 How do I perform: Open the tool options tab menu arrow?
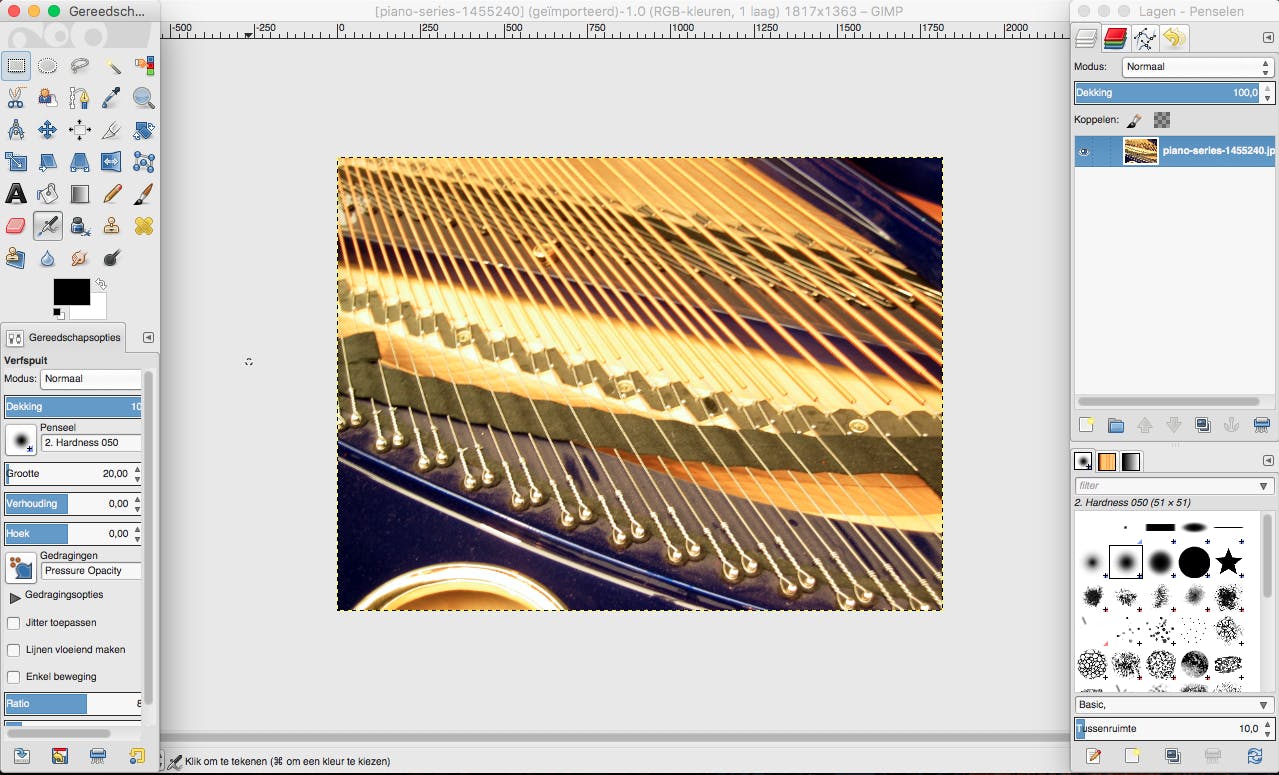[x=148, y=338]
